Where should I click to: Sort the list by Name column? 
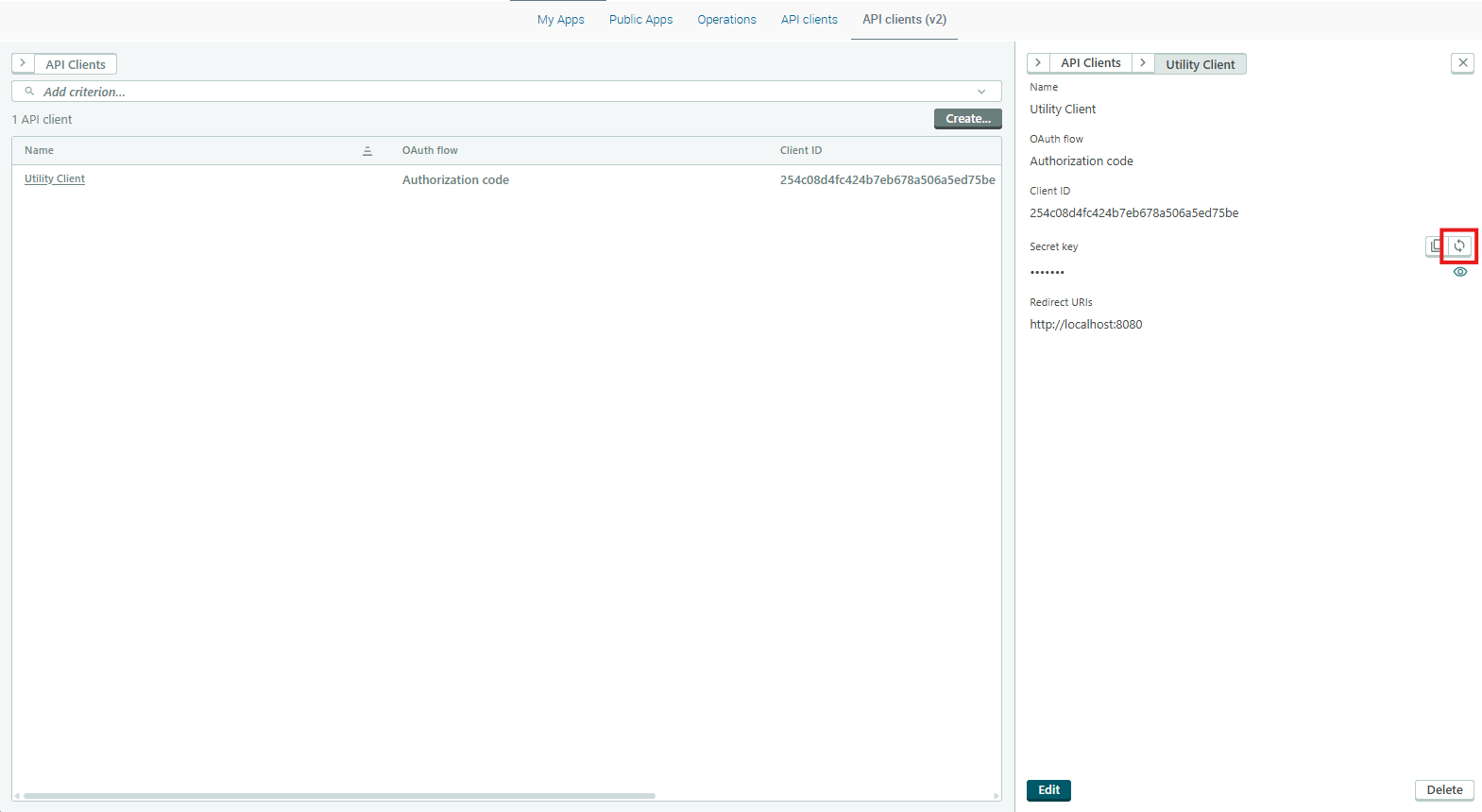click(367, 151)
